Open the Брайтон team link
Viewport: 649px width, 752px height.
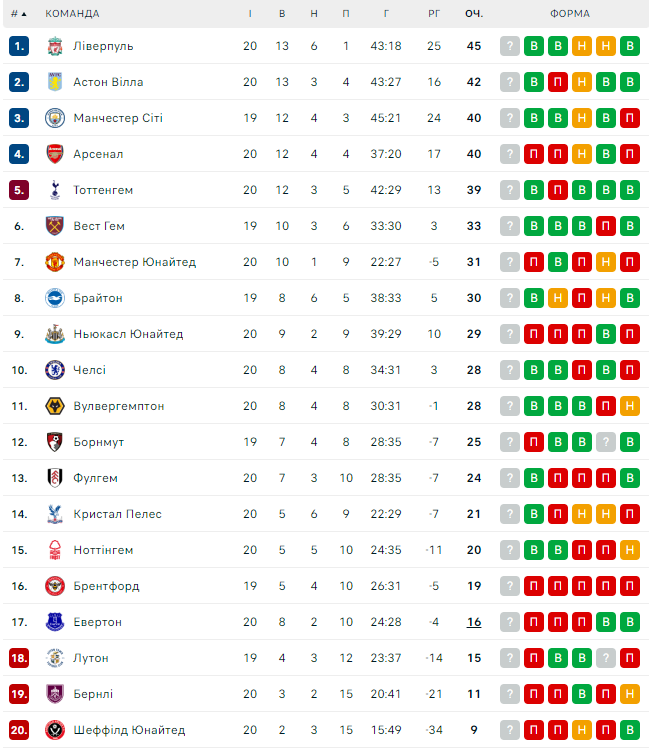tap(98, 298)
